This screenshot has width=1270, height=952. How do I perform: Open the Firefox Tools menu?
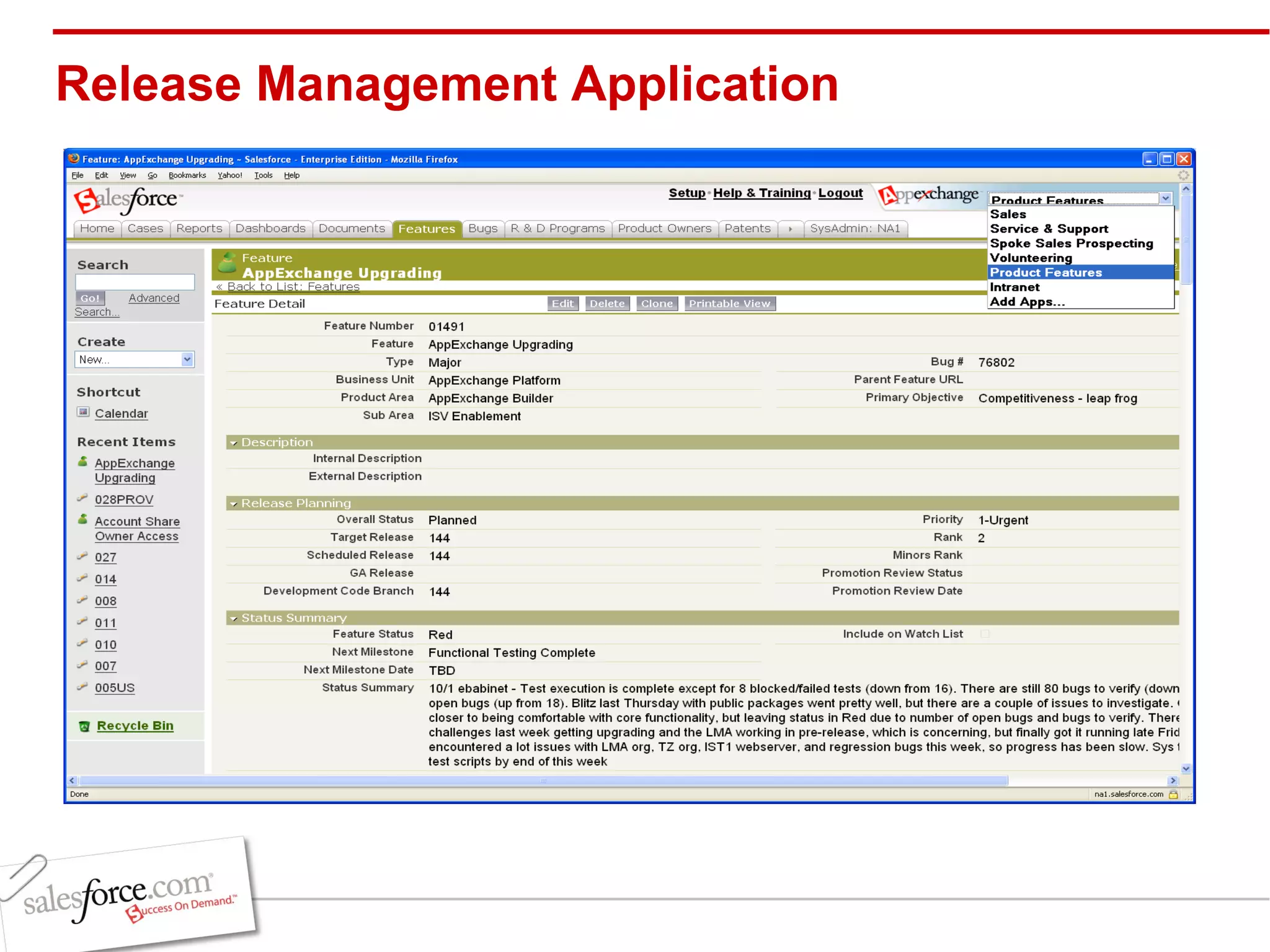pyautogui.click(x=264, y=175)
